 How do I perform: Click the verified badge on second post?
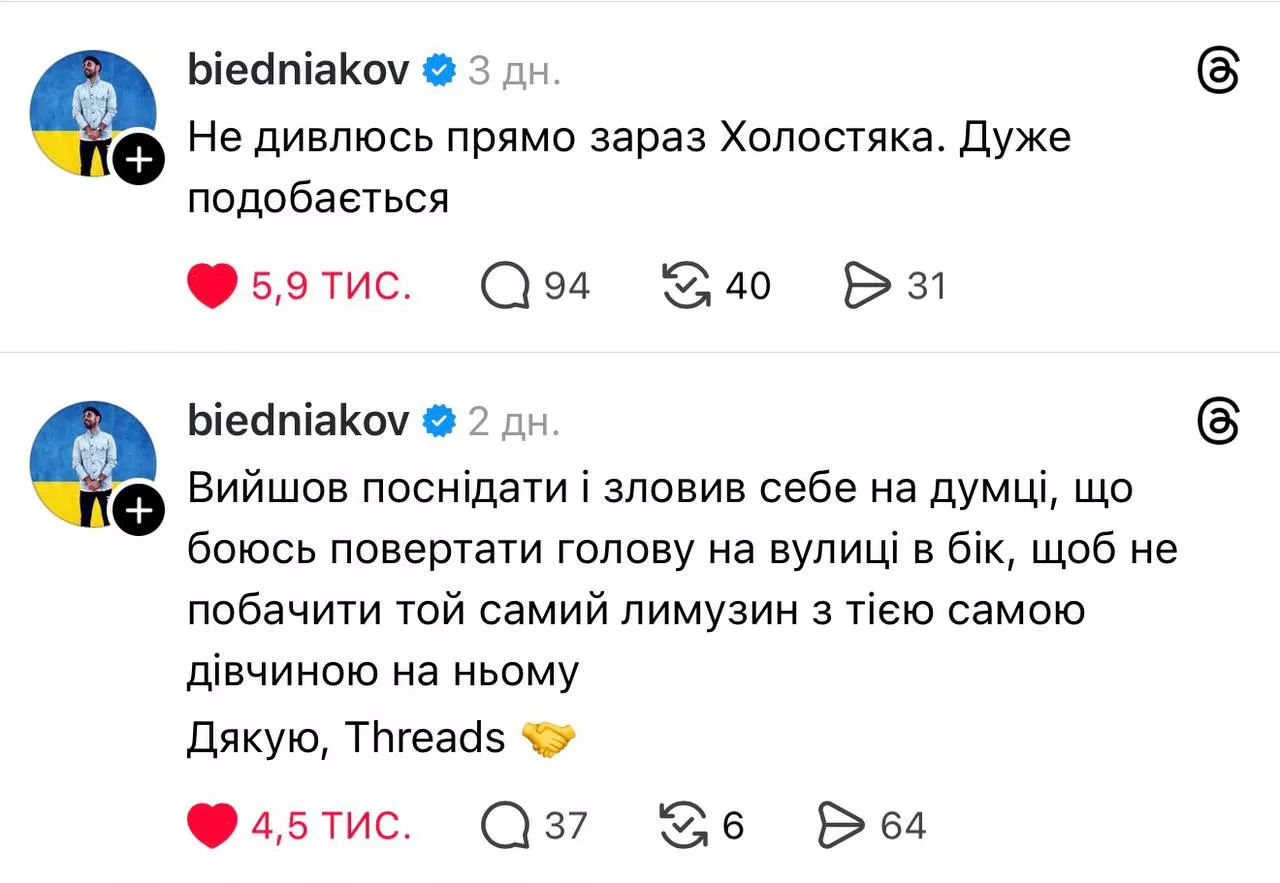click(438, 422)
